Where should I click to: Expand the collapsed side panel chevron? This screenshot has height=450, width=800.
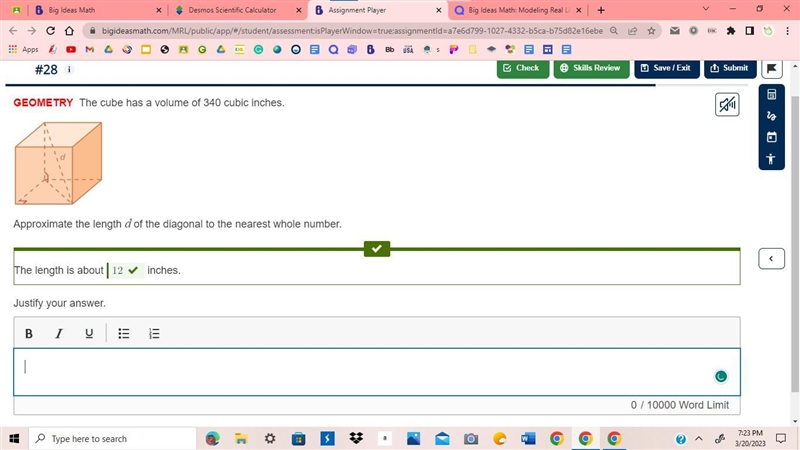771,259
